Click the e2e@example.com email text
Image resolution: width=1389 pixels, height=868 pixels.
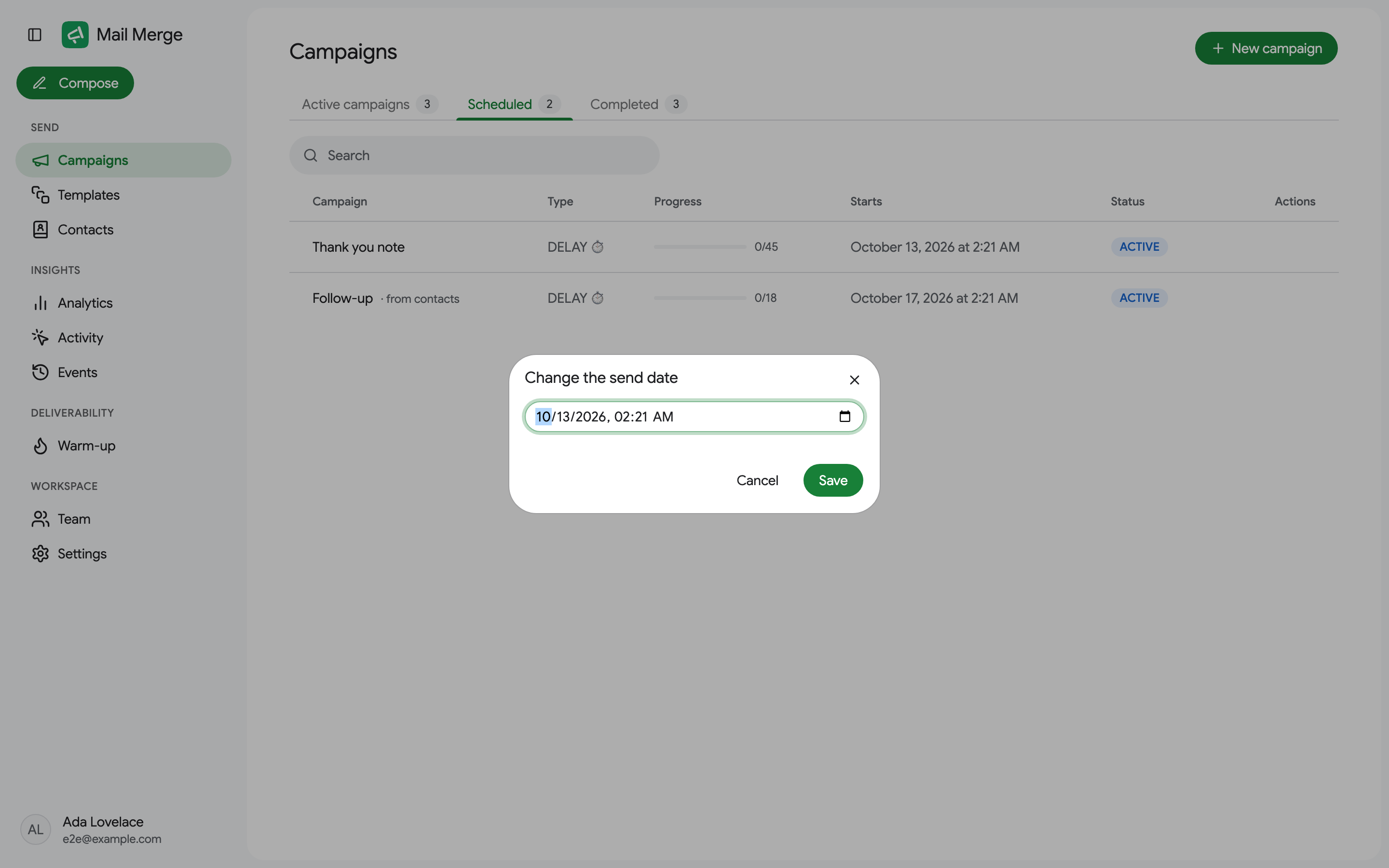pos(112,839)
